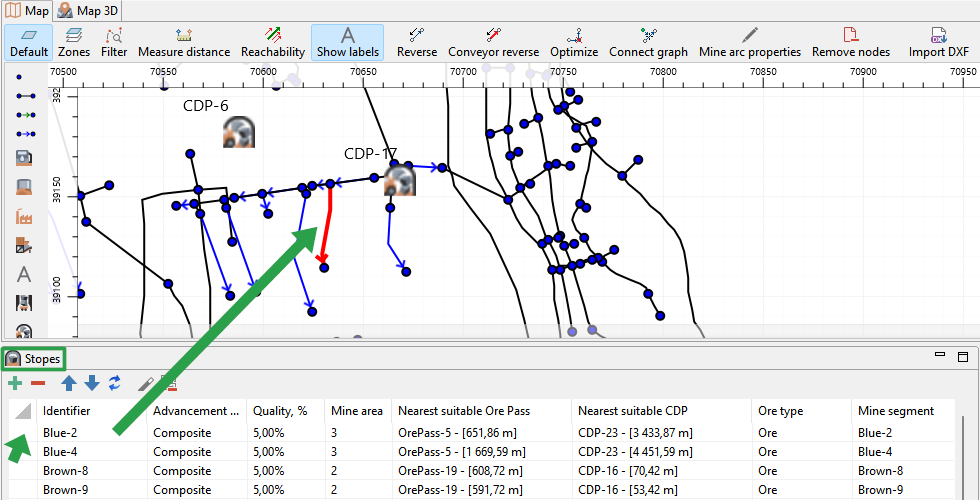
Task: Maximize the Stopes panel
Action: point(962,356)
